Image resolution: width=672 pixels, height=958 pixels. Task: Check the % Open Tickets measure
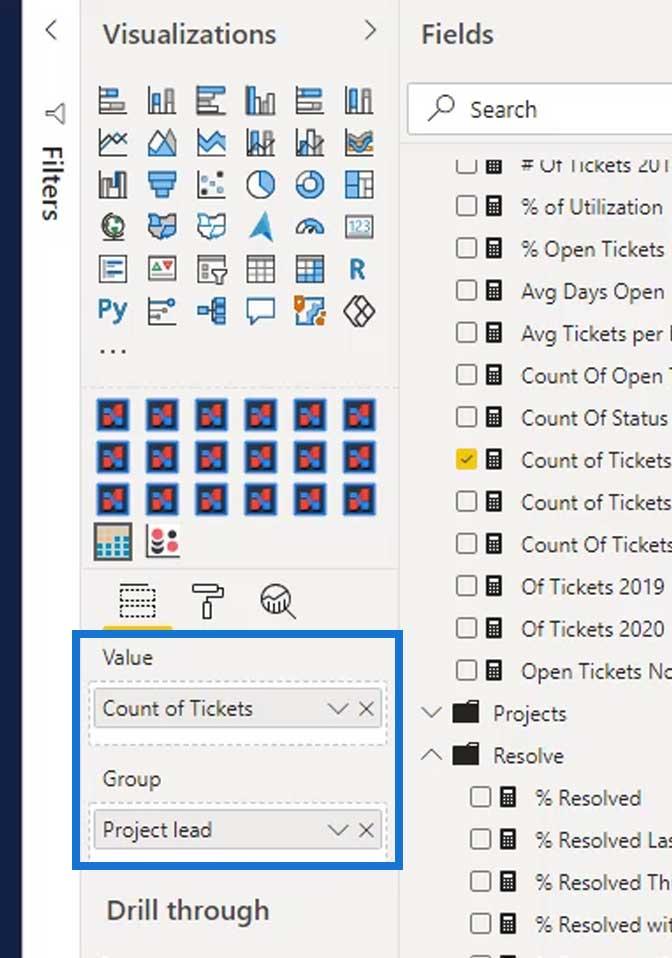(466, 248)
